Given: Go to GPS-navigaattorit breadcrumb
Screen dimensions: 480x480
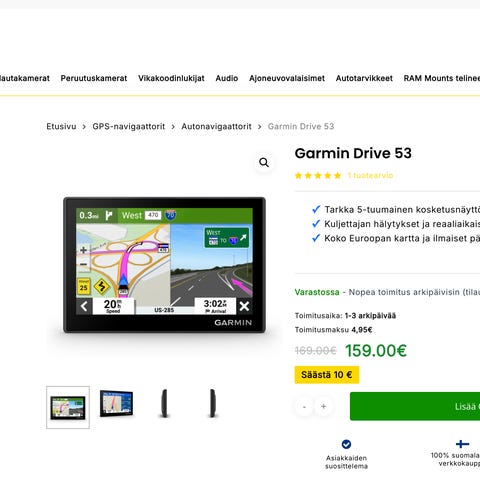Looking at the screenshot, I should (129, 126).
